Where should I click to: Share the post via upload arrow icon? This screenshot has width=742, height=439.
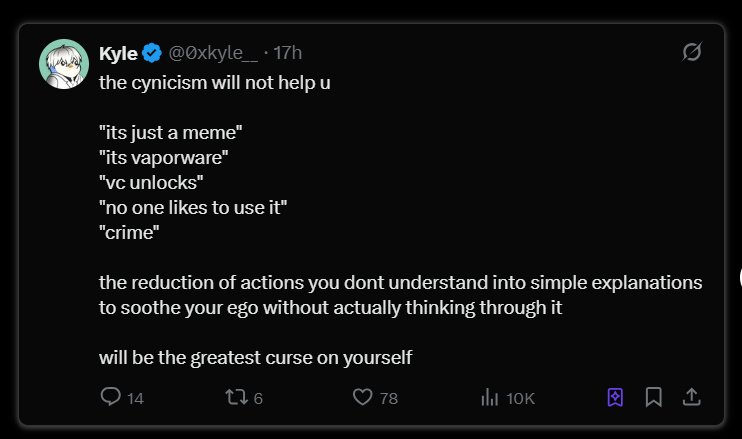click(x=691, y=397)
